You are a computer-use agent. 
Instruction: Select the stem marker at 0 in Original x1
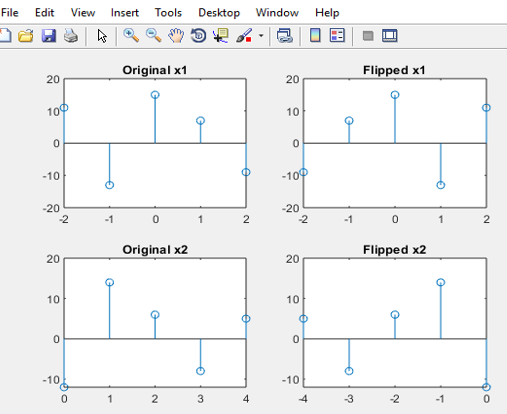(x=155, y=95)
